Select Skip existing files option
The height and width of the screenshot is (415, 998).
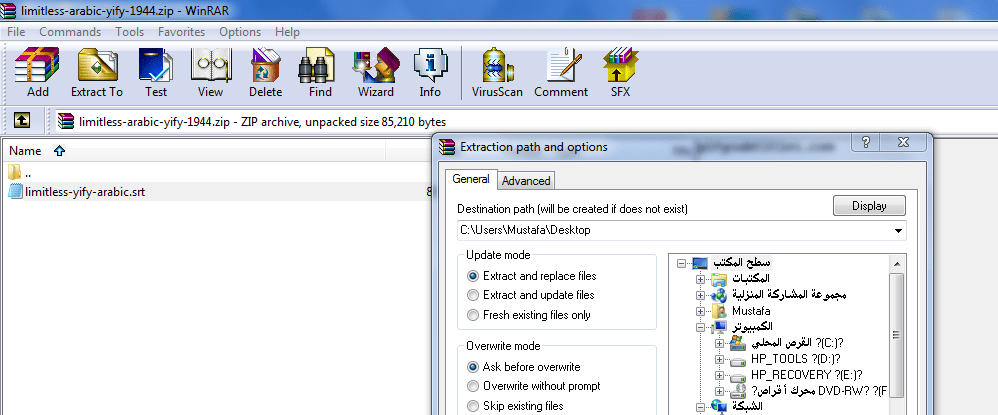(x=473, y=406)
